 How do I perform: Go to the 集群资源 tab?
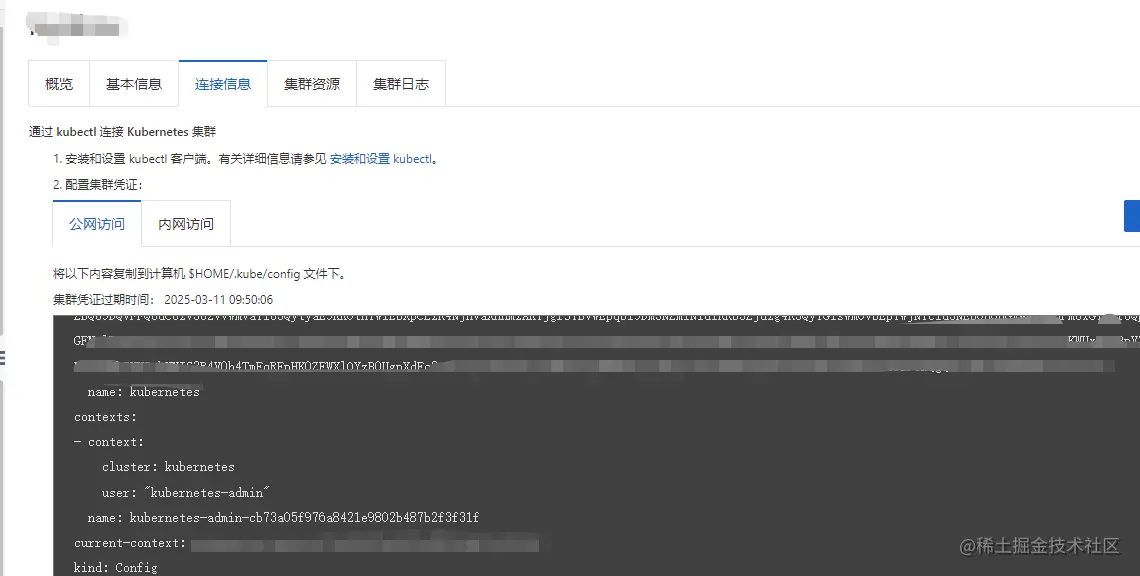pos(312,84)
